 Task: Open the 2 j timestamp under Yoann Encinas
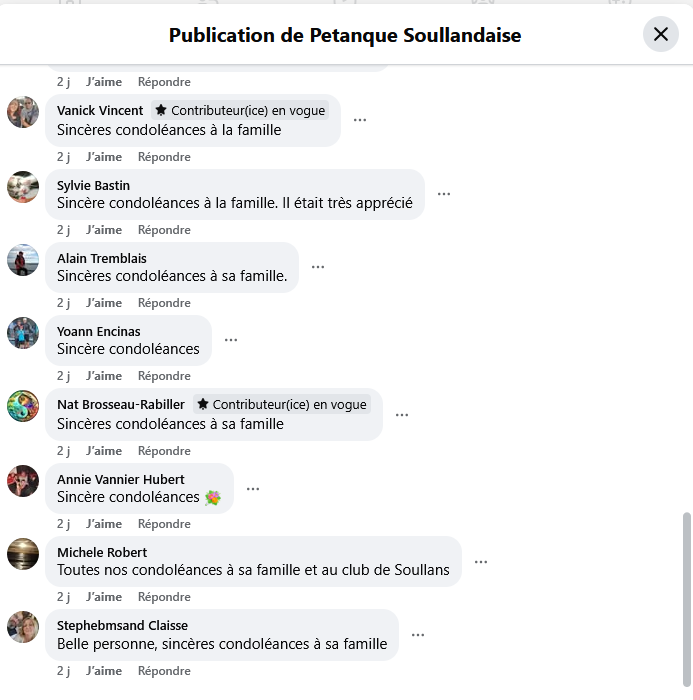coord(63,376)
